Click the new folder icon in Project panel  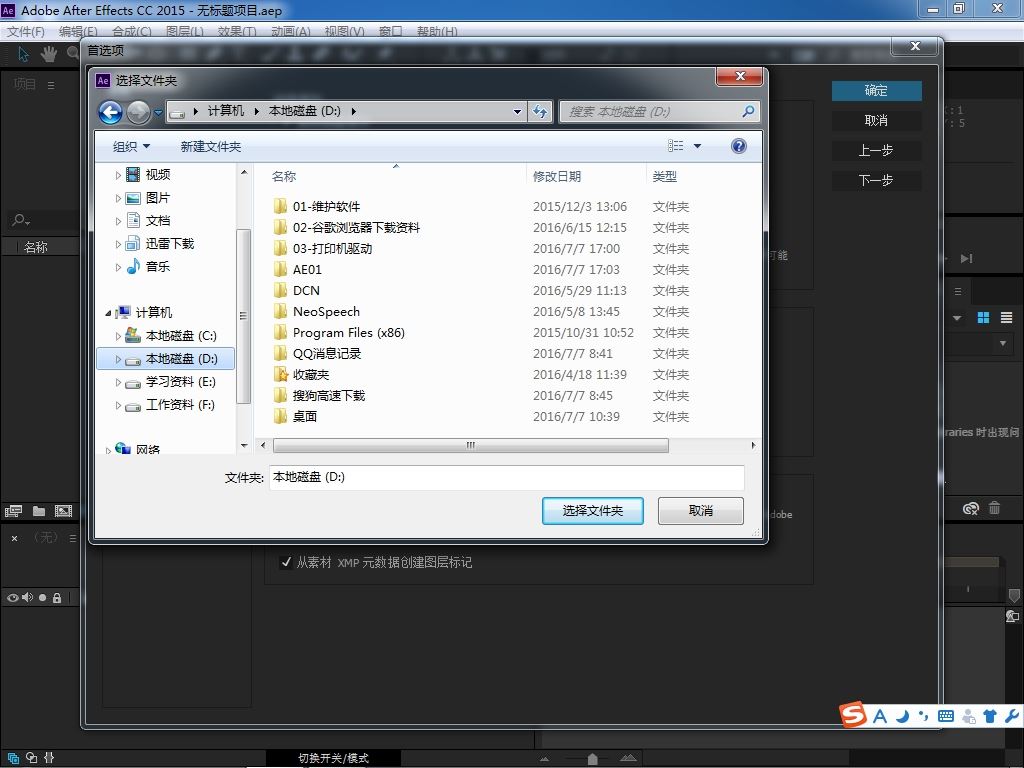point(39,511)
